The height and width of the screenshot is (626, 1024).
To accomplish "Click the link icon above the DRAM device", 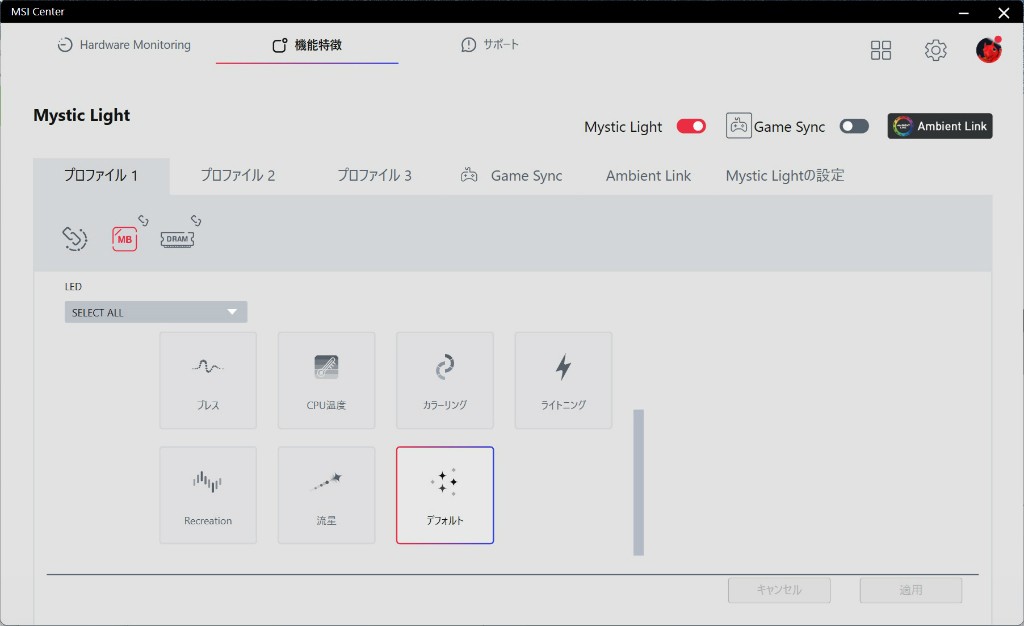I will [x=196, y=221].
